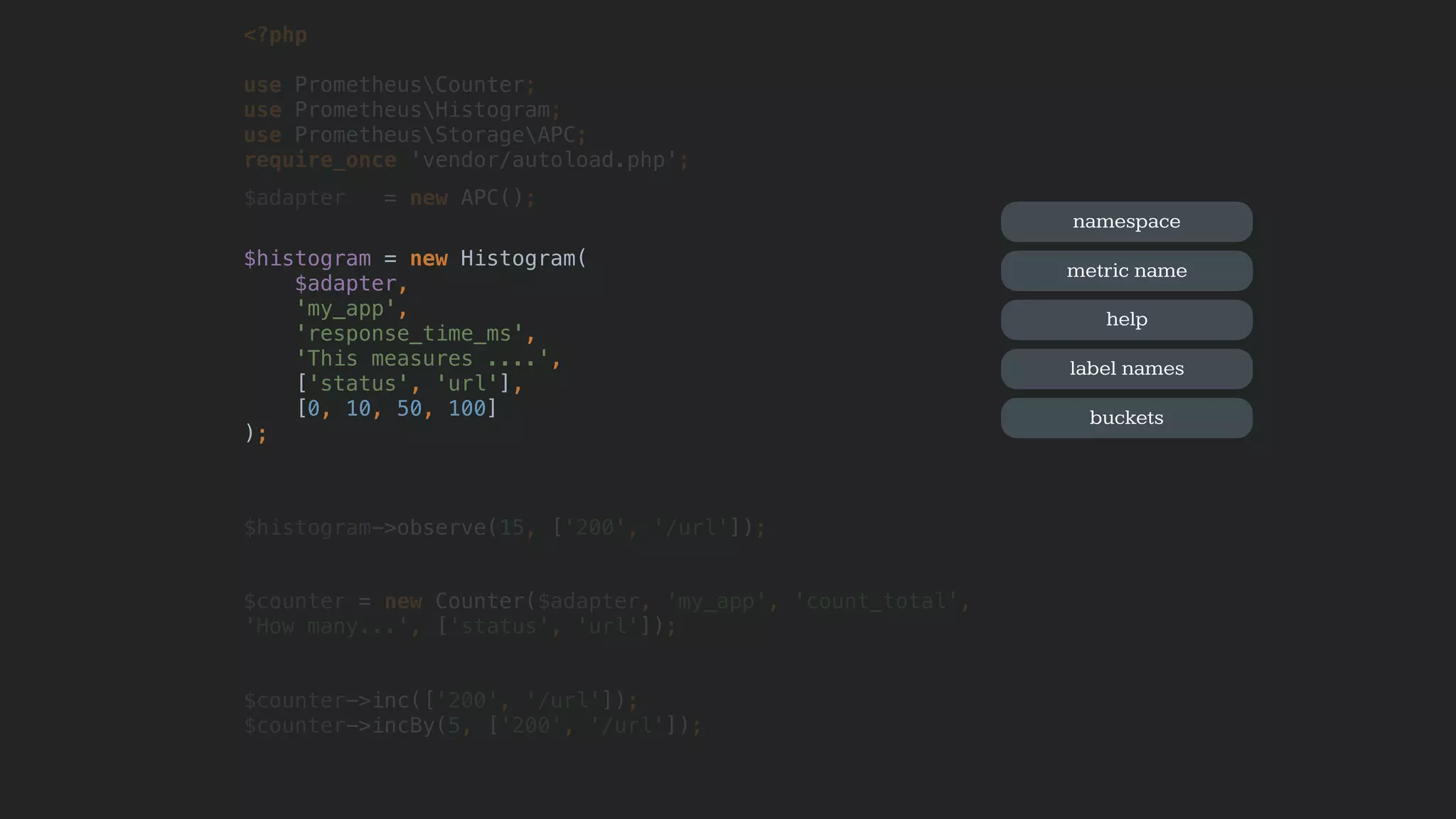Click the metric name label button

tap(1126, 271)
